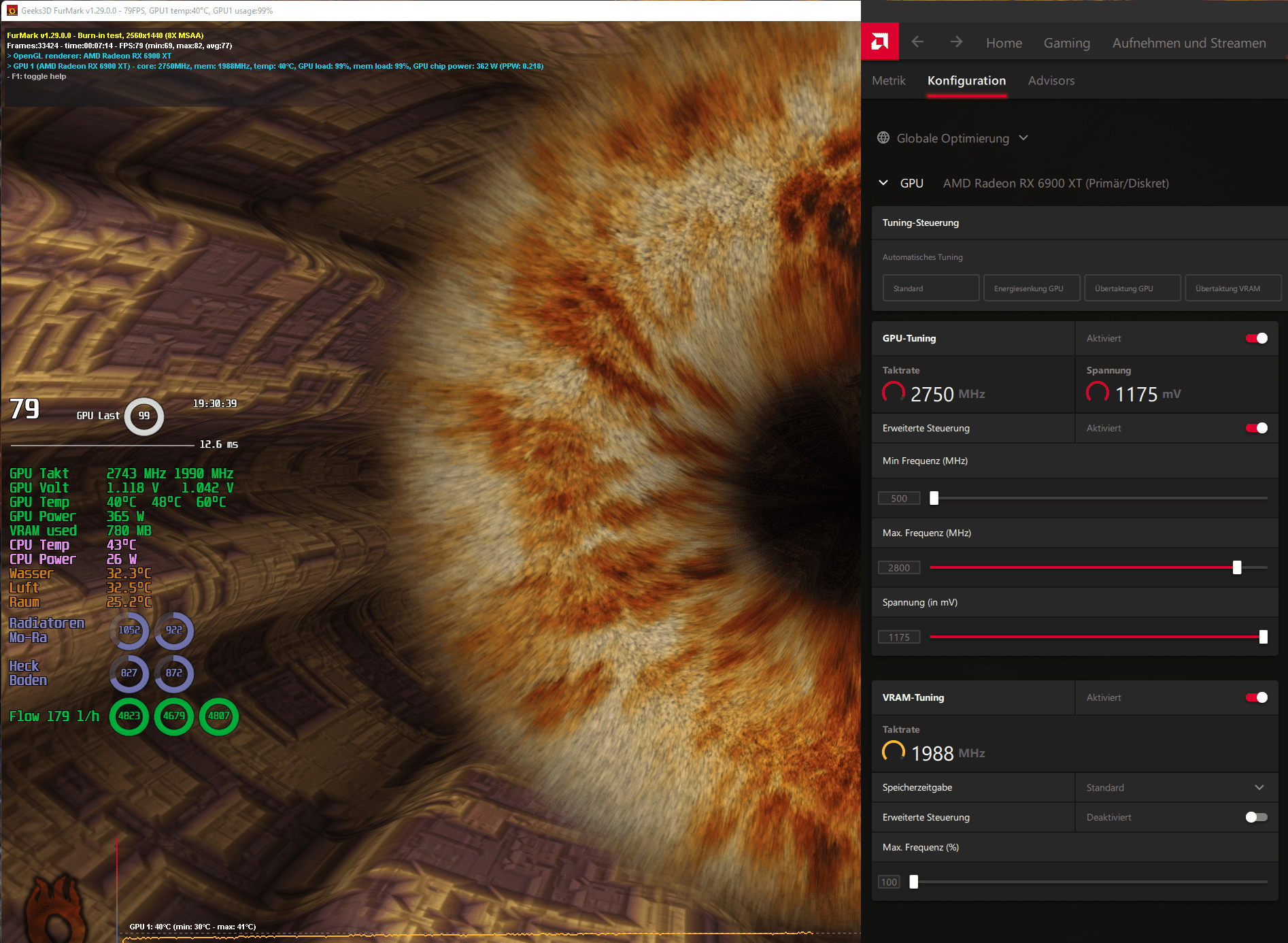The height and width of the screenshot is (943, 1288).
Task: Click the 12.6 ms frametime value
Action: (x=218, y=444)
